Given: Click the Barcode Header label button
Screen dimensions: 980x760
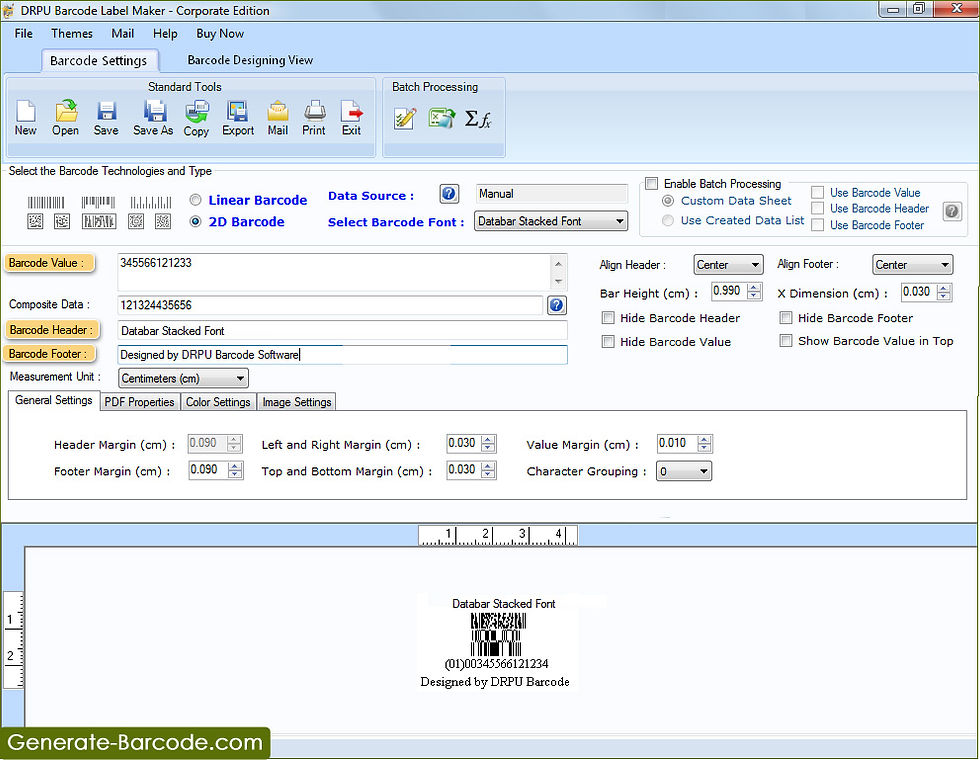Looking at the screenshot, I should 51,330.
